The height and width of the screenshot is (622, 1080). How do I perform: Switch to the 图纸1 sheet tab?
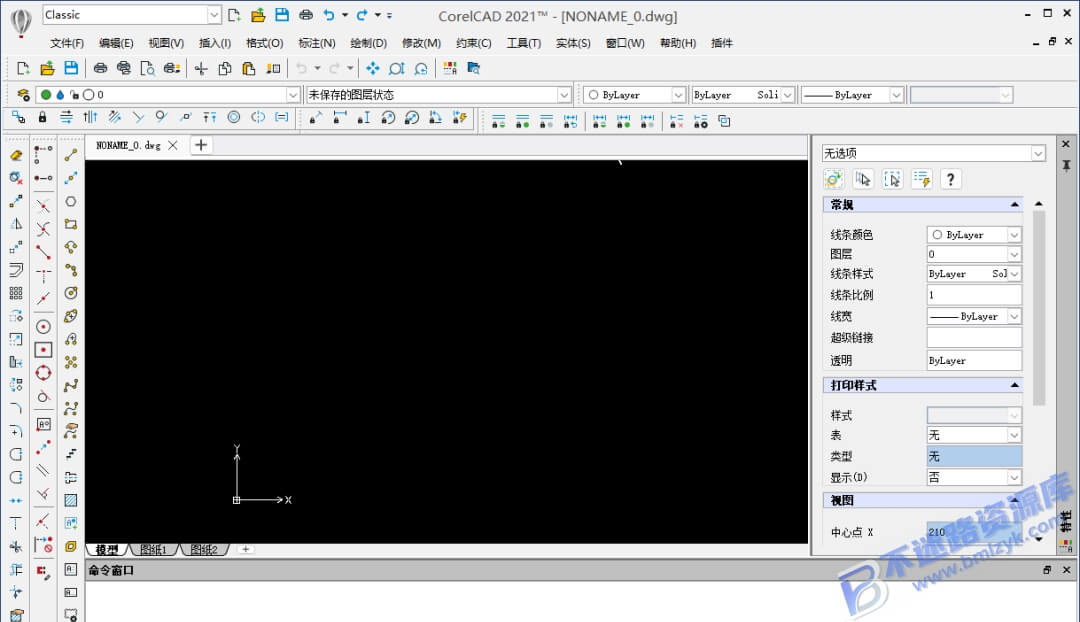click(x=153, y=550)
